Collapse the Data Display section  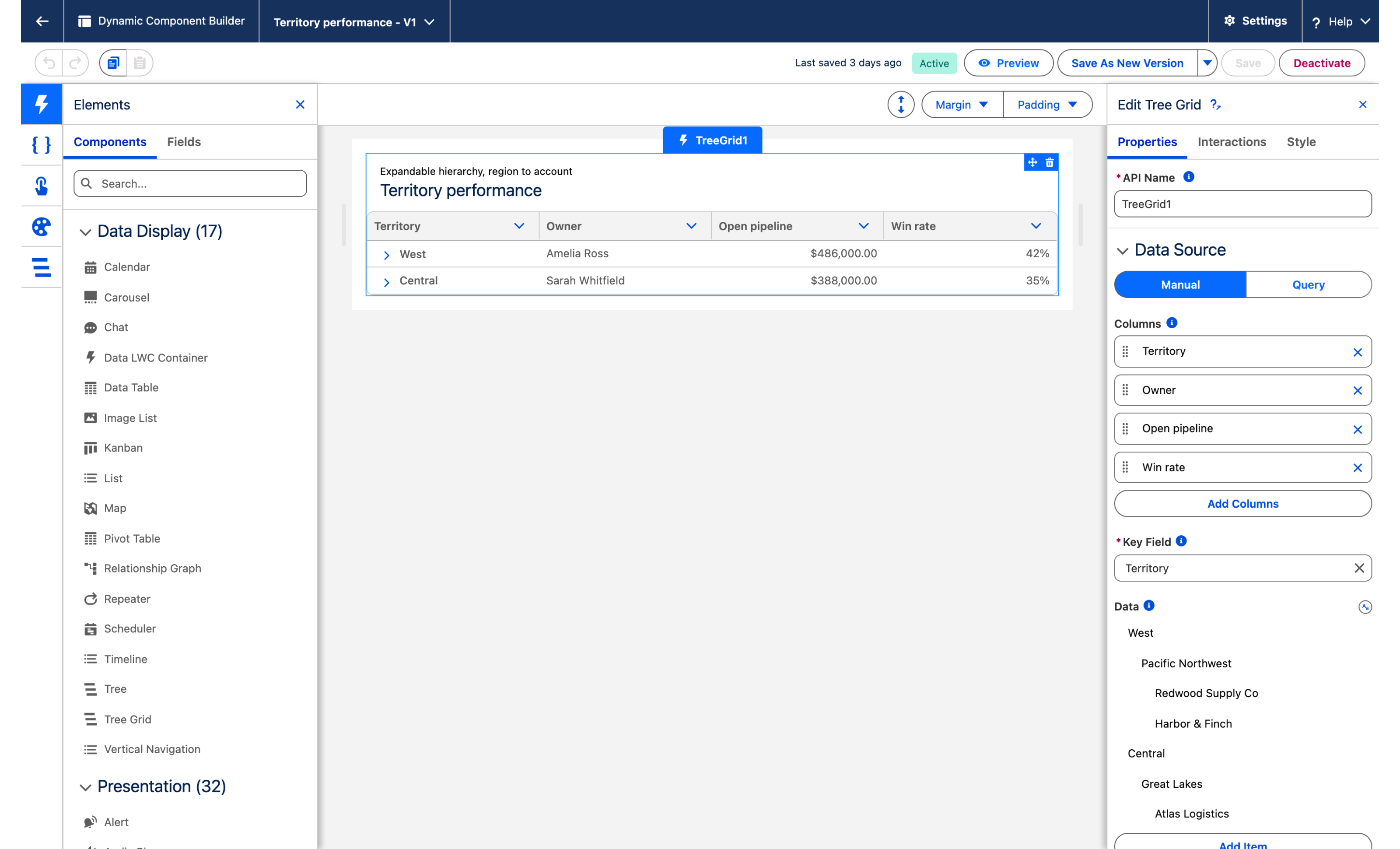click(x=85, y=232)
